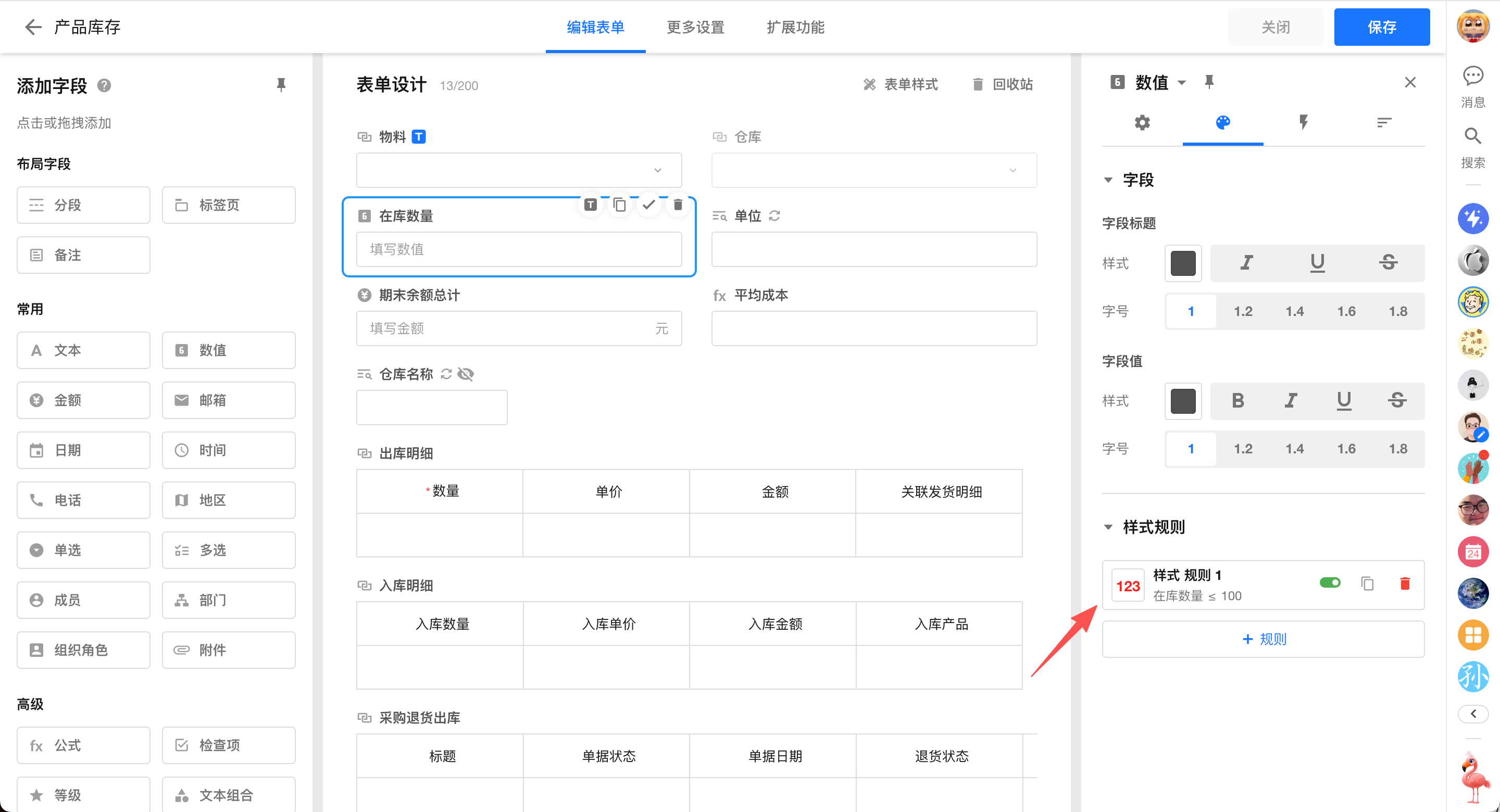
Task: Click duplicate icon on 在库数量 field toolbar
Action: (620, 205)
